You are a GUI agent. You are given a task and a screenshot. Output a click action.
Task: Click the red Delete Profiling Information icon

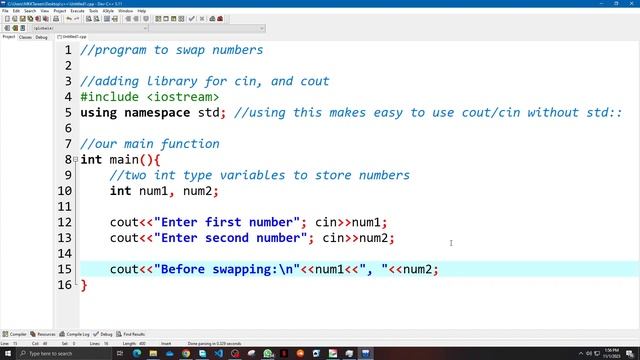[x=220, y=19]
